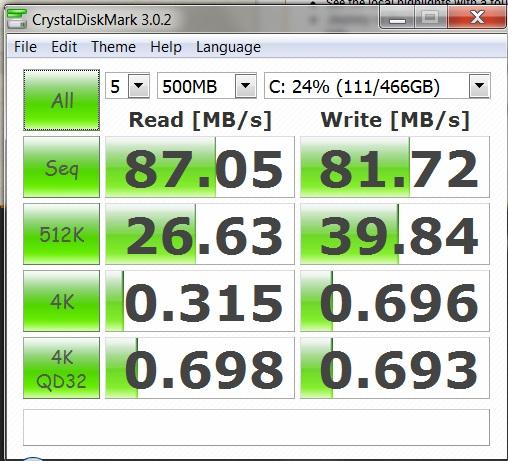
Task: Click the 4K read result 0.315
Action: click(x=200, y=301)
